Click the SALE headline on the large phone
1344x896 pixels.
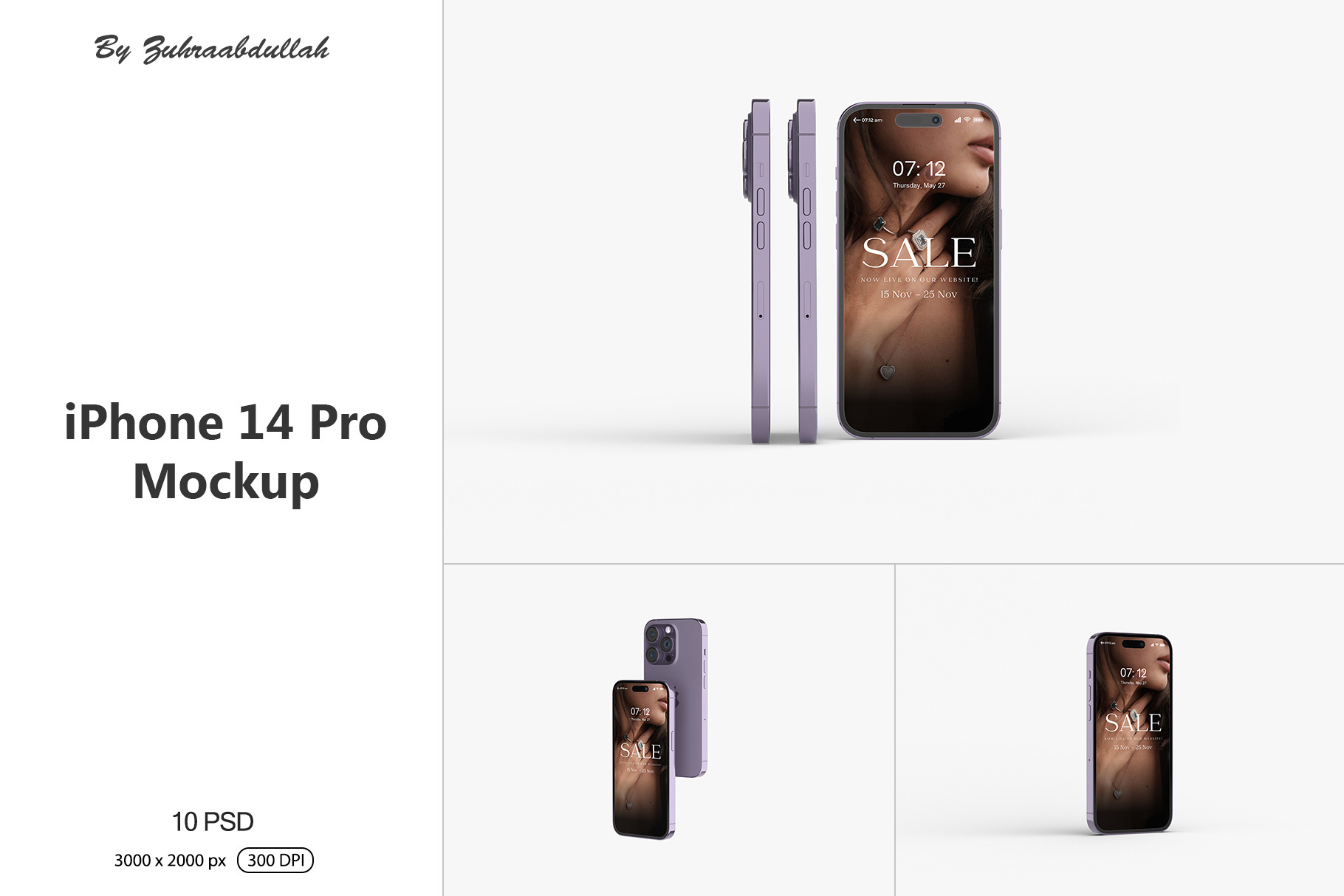pyautogui.click(x=919, y=253)
